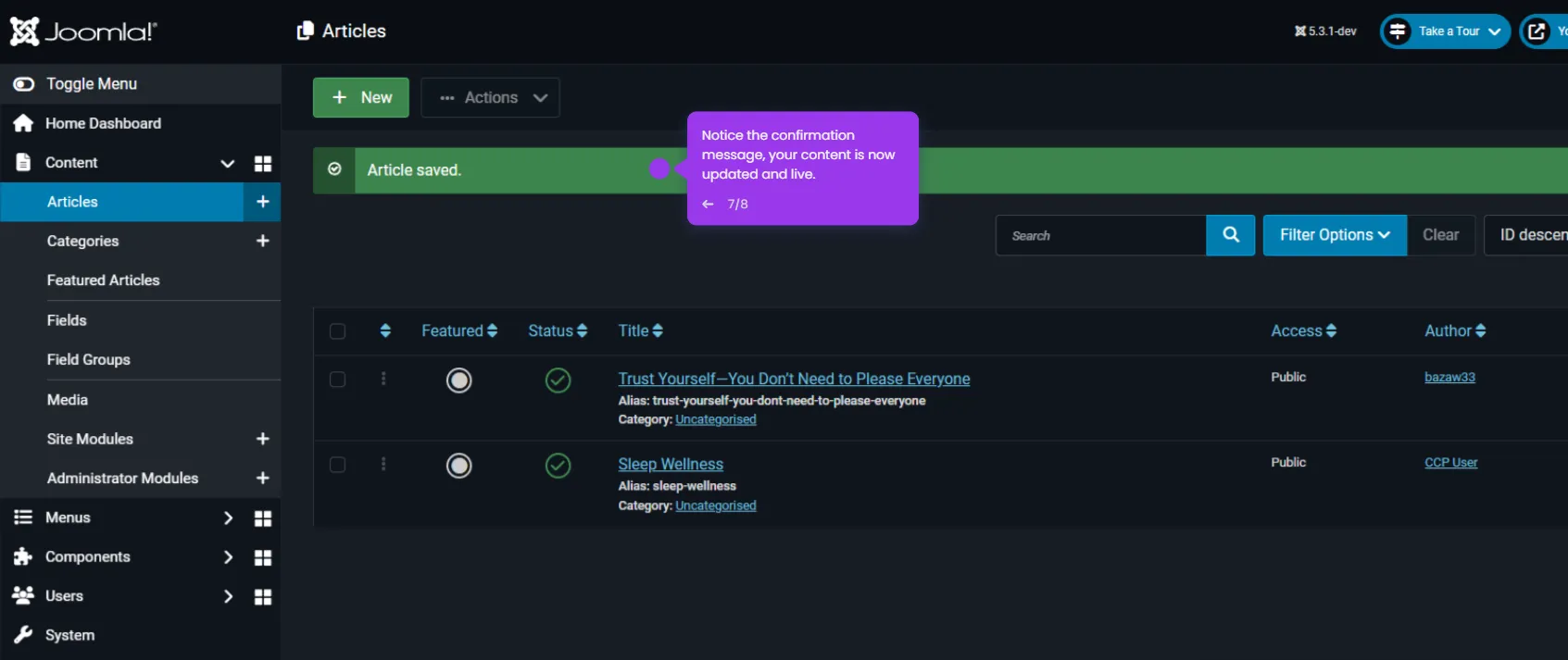
Task: Add administrator module plus icon
Action: pyautogui.click(x=263, y=478)
